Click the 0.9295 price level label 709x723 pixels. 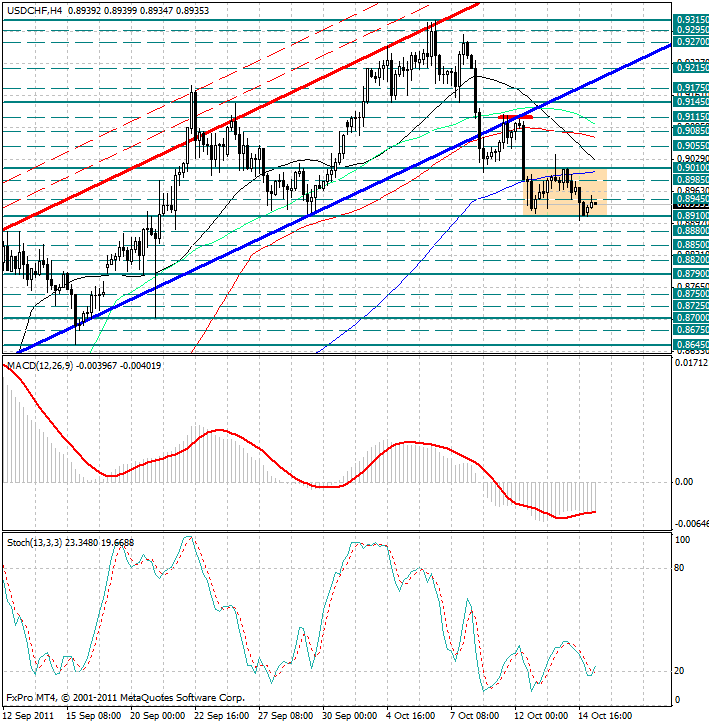point(691,30)
